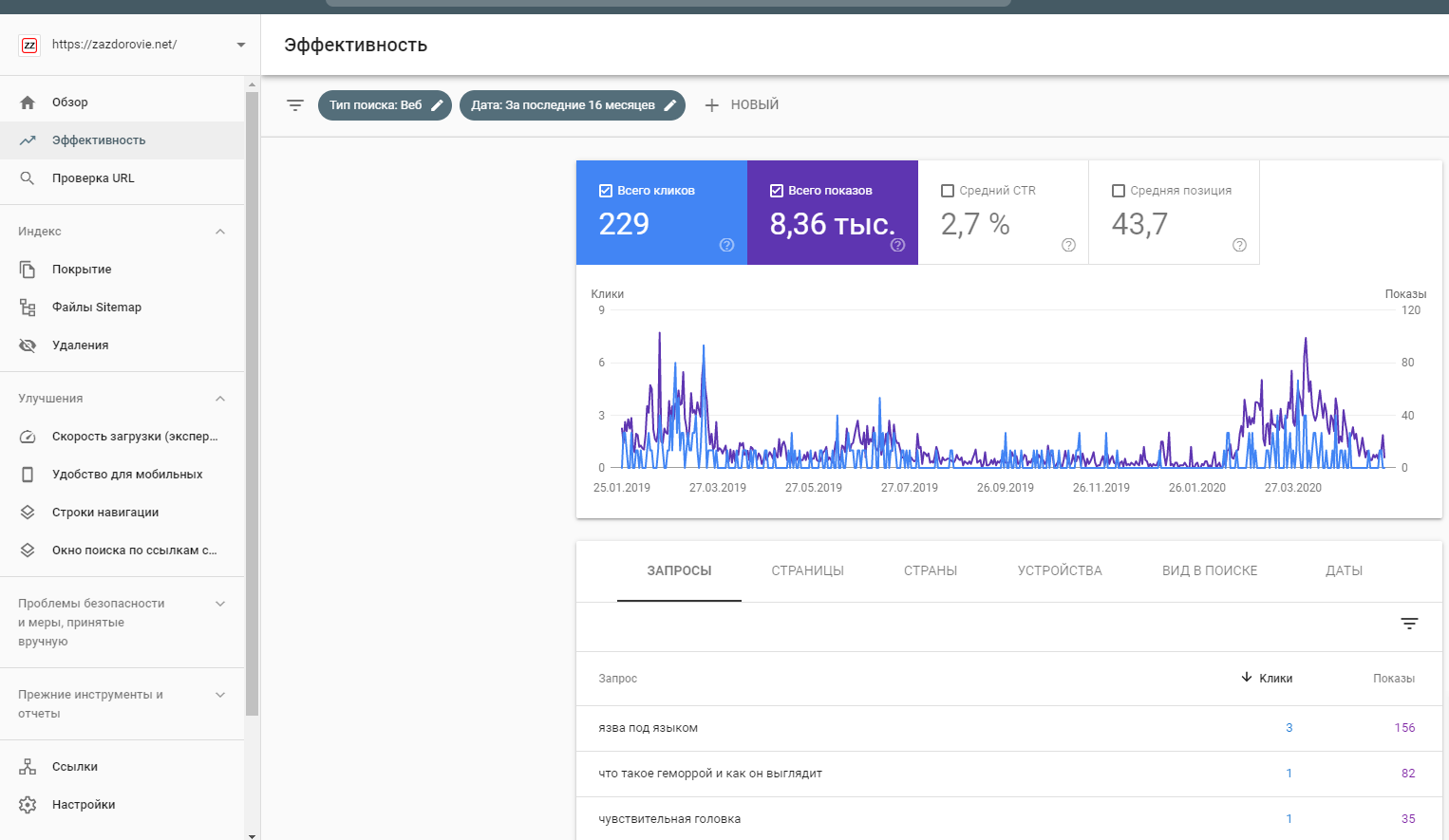The image size is (1449, 840).
Task: Add a new filter with НОВЫЙ button
Action: [x=742, y=105]
